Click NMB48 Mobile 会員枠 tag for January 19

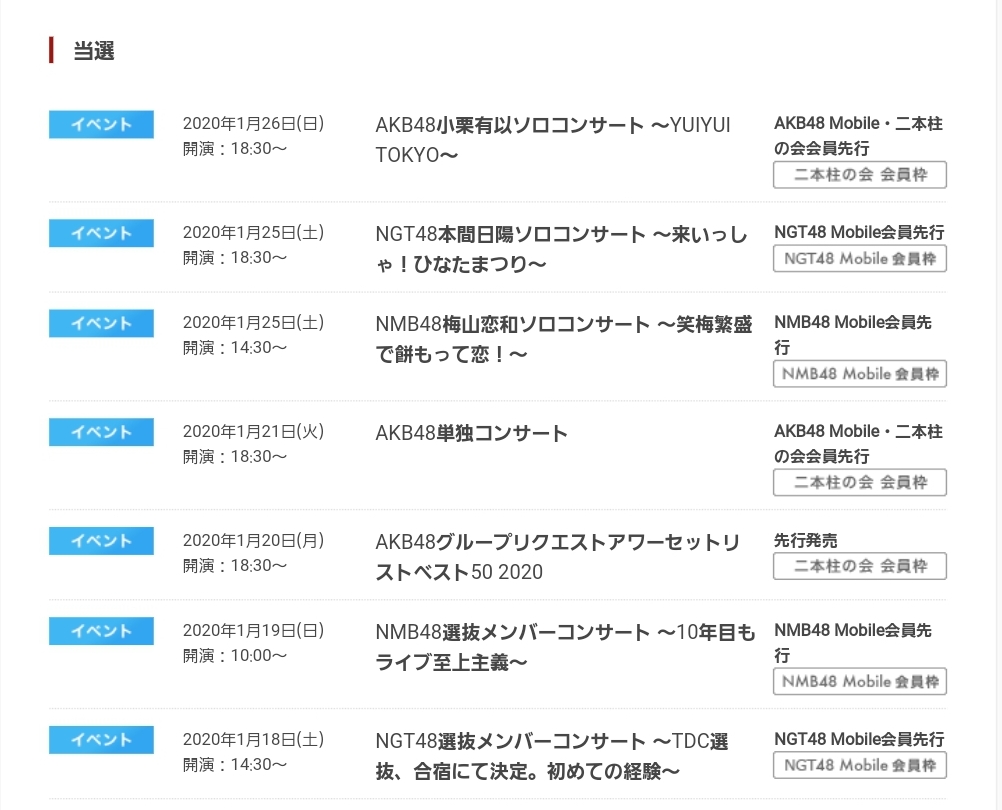pos(859,682)
